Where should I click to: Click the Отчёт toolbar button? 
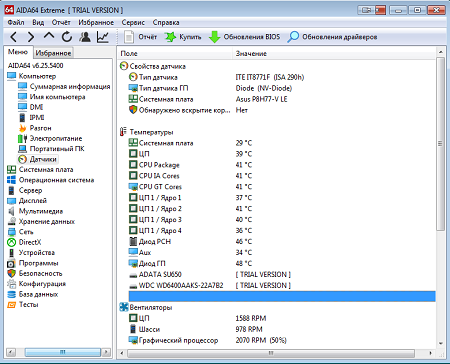point(140,37)
